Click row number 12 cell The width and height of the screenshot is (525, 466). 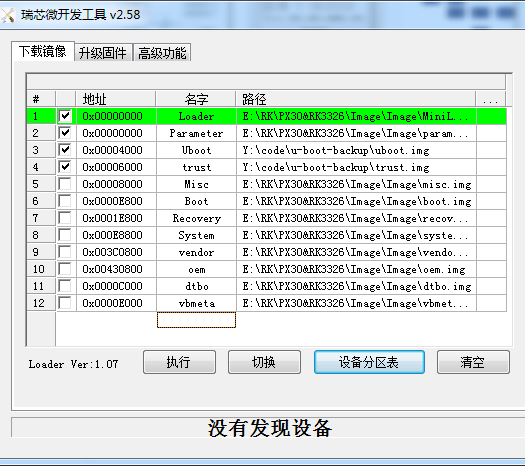point(41,303)
